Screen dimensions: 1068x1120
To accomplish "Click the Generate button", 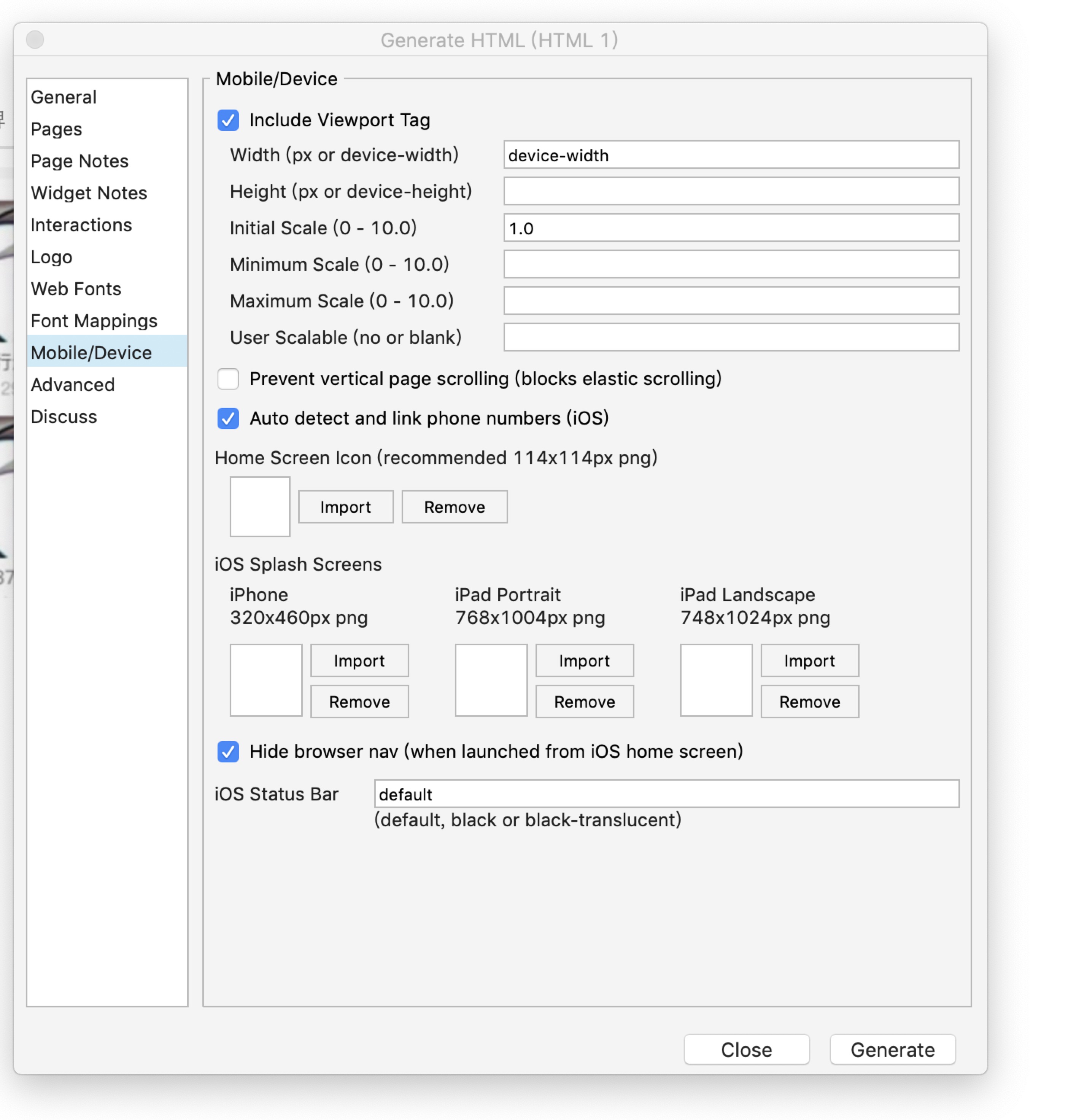I will coord(892,1049).
